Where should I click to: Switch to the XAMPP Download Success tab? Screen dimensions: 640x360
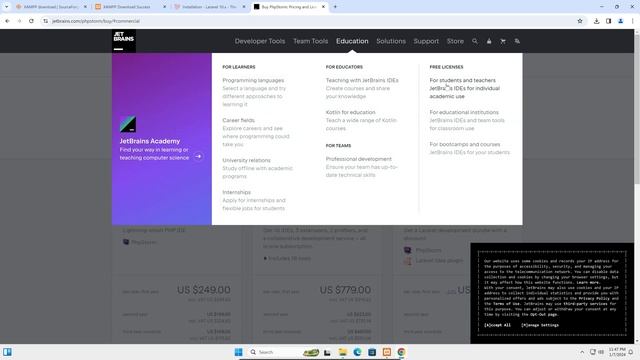[x=130, y=7]
